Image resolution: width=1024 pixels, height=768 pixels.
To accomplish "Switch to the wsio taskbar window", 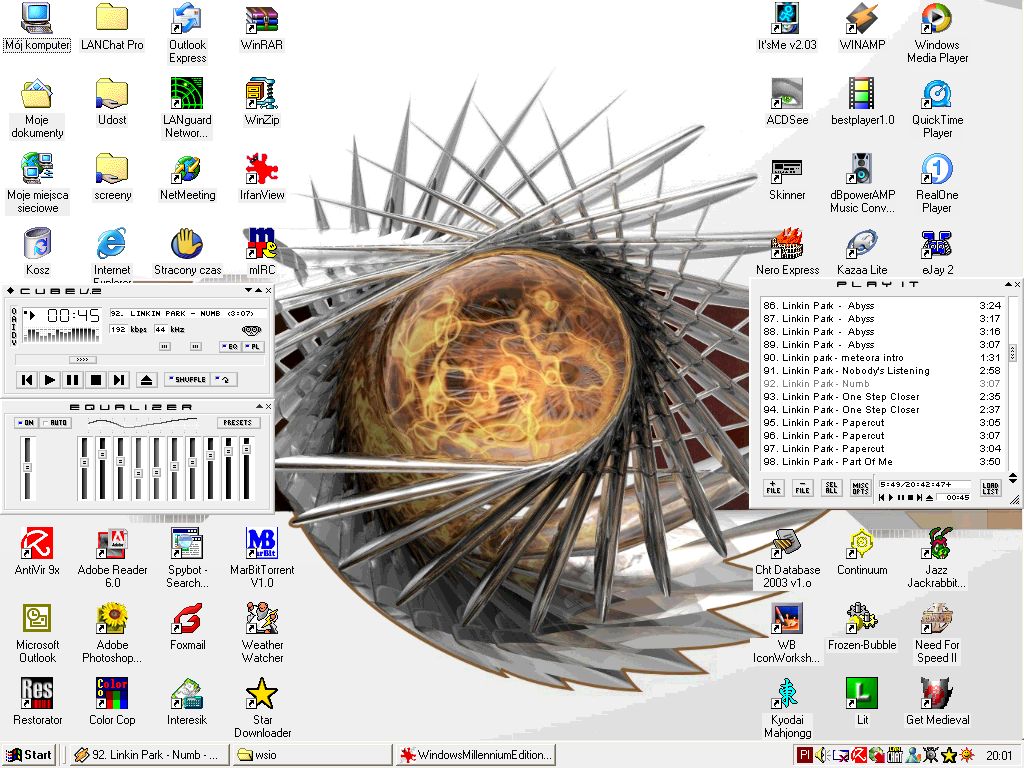I will pyautogui.click(x=310, y=755).
